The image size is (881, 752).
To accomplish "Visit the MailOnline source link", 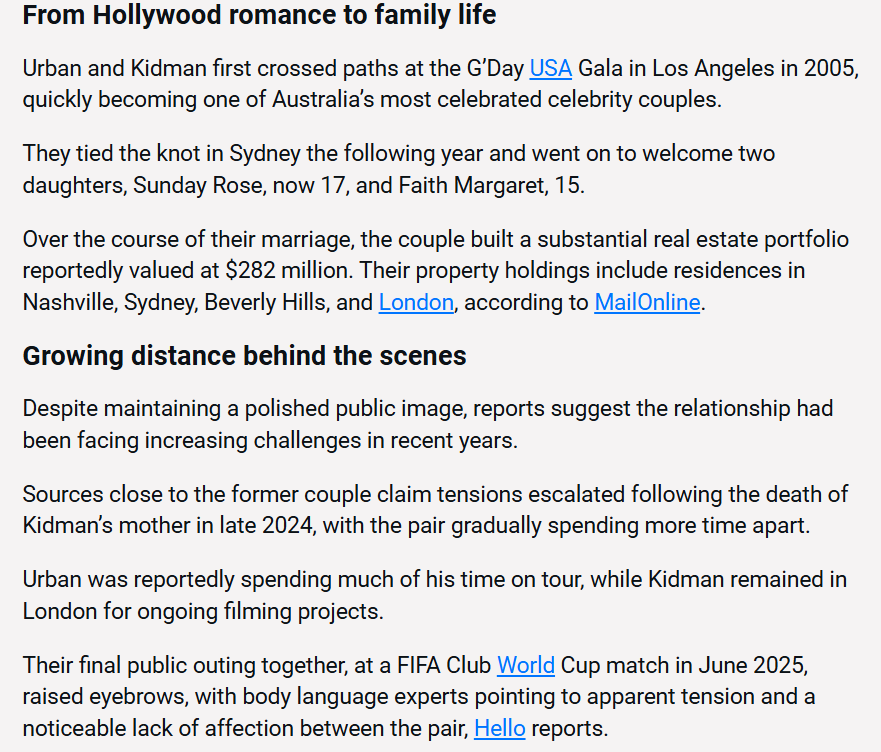I will (x=647, y=302).
